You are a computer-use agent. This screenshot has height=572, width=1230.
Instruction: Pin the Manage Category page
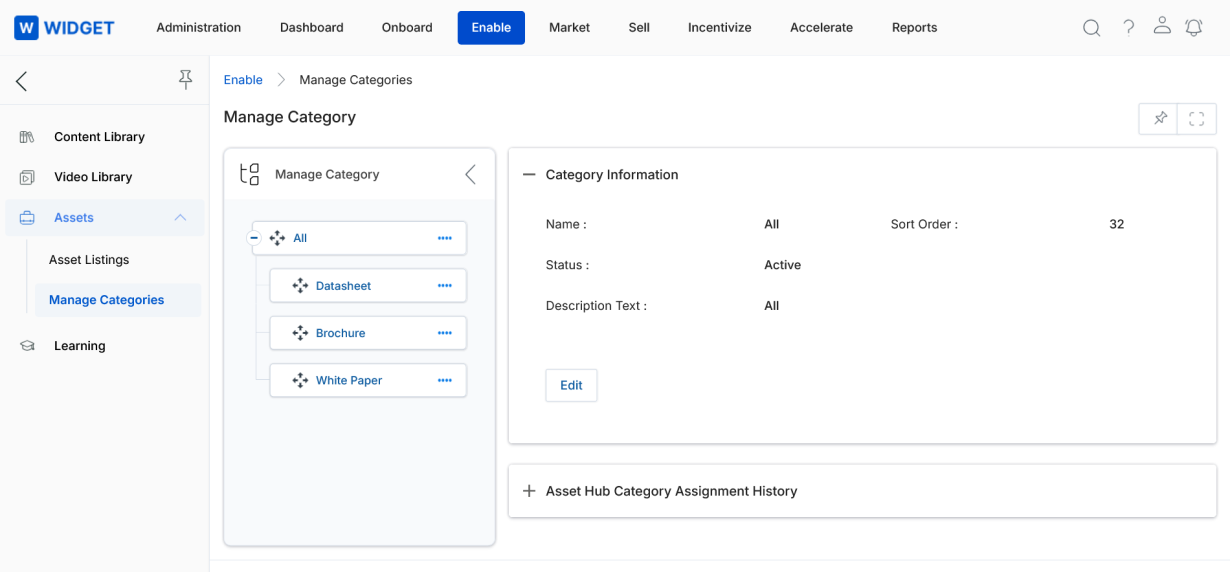tap(1159, 119)
